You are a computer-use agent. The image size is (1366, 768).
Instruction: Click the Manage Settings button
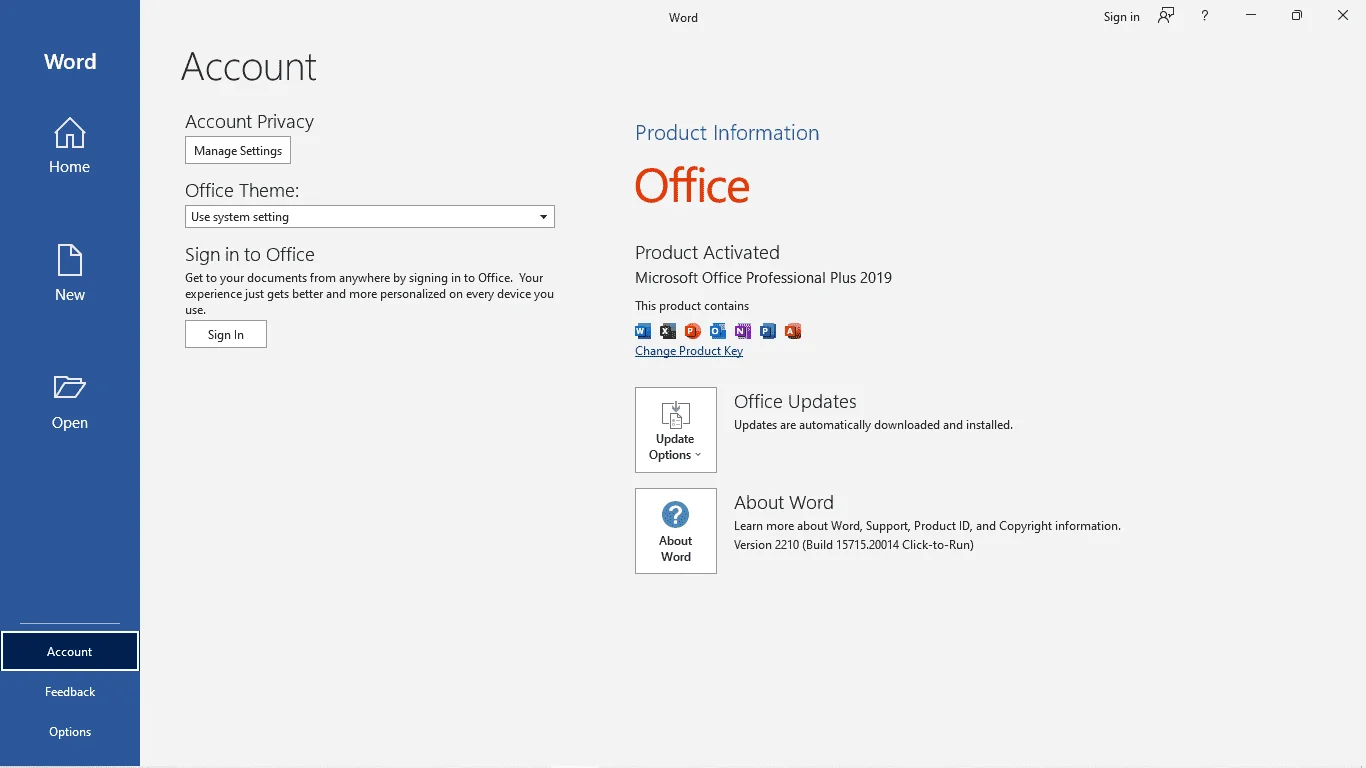(x=238, y=151)
